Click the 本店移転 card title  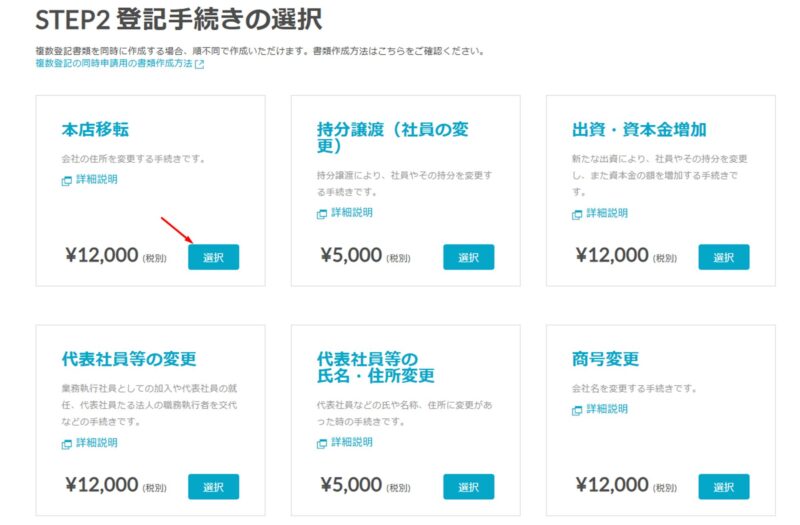(x=95, y=130)
